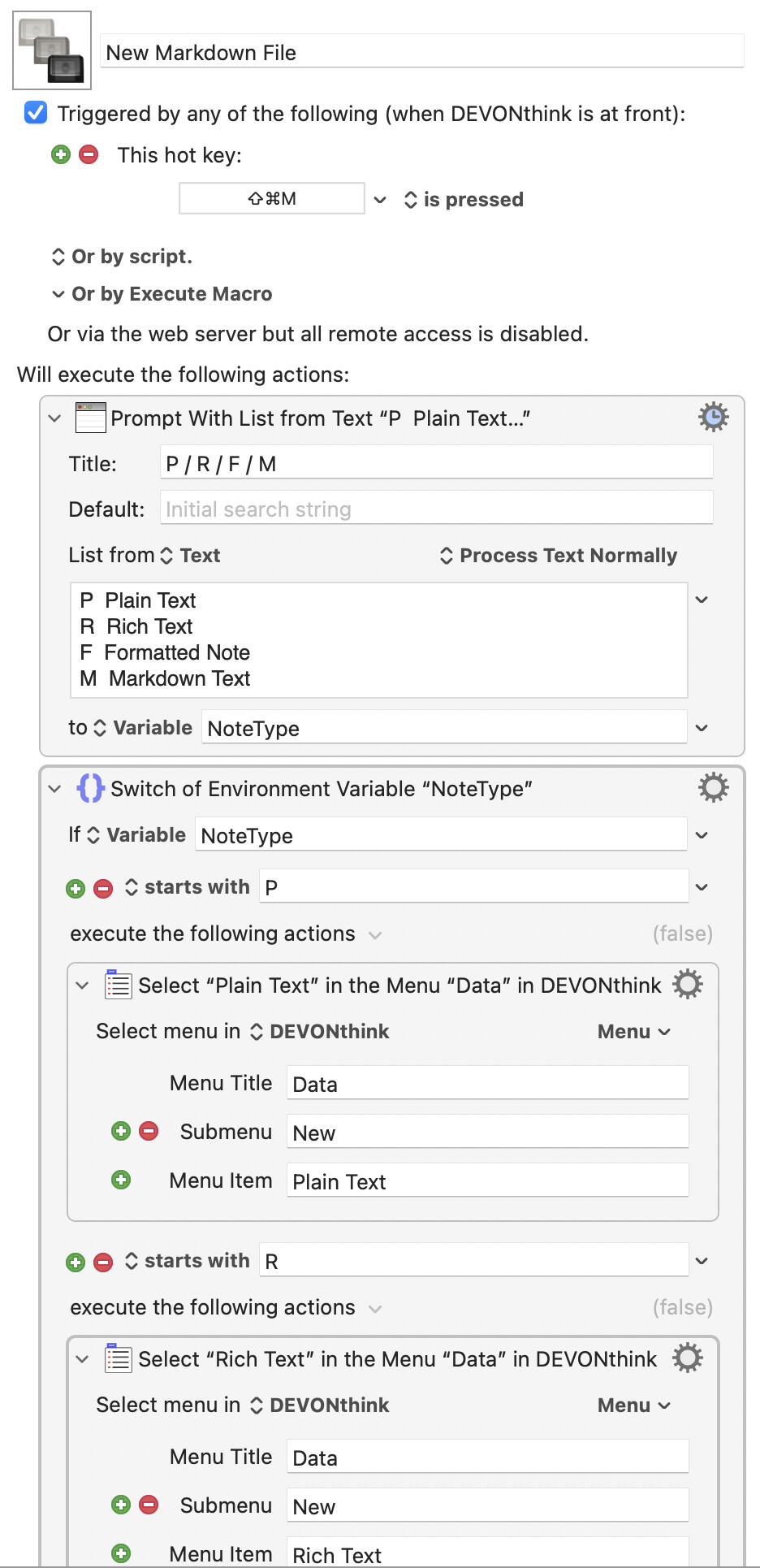Open the 'Menu' popup in Plain Text action

pos(633,1032)
